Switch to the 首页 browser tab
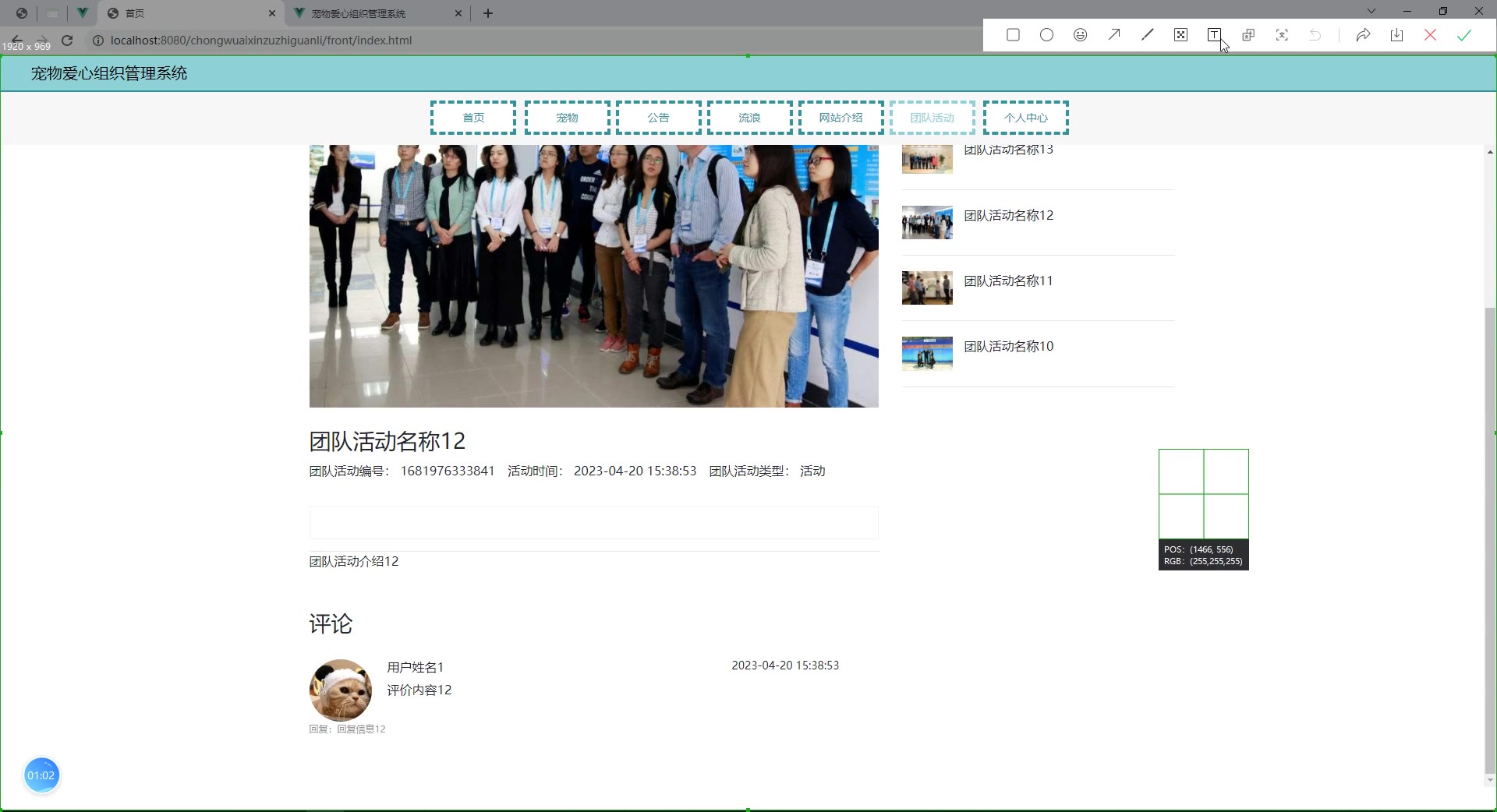 pos(192,13)
